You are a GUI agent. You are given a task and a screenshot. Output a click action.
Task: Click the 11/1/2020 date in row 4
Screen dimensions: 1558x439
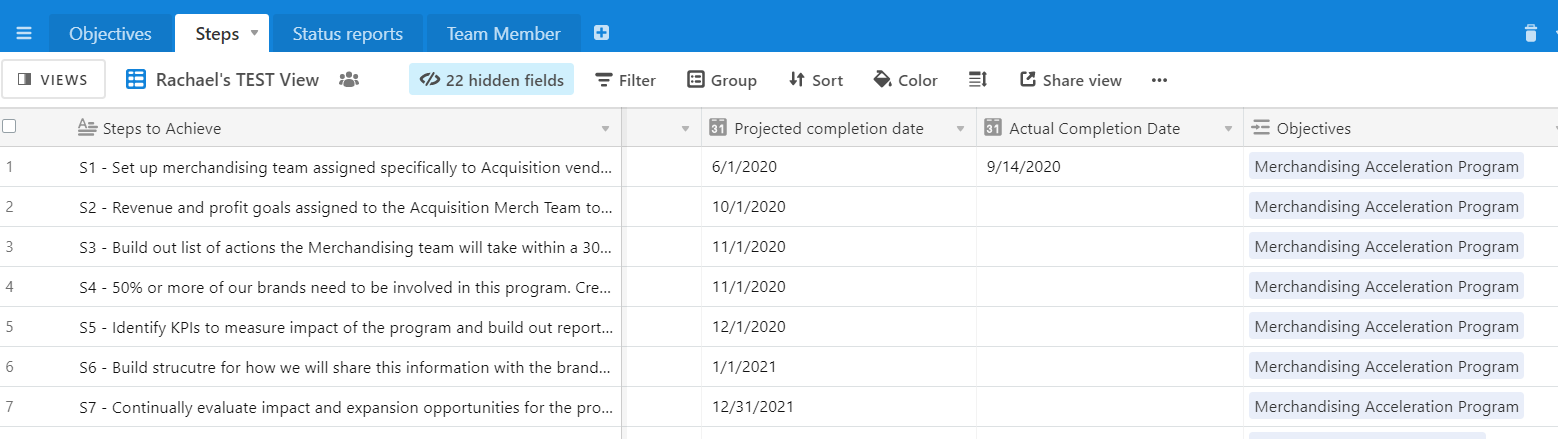tap(838, 287)
